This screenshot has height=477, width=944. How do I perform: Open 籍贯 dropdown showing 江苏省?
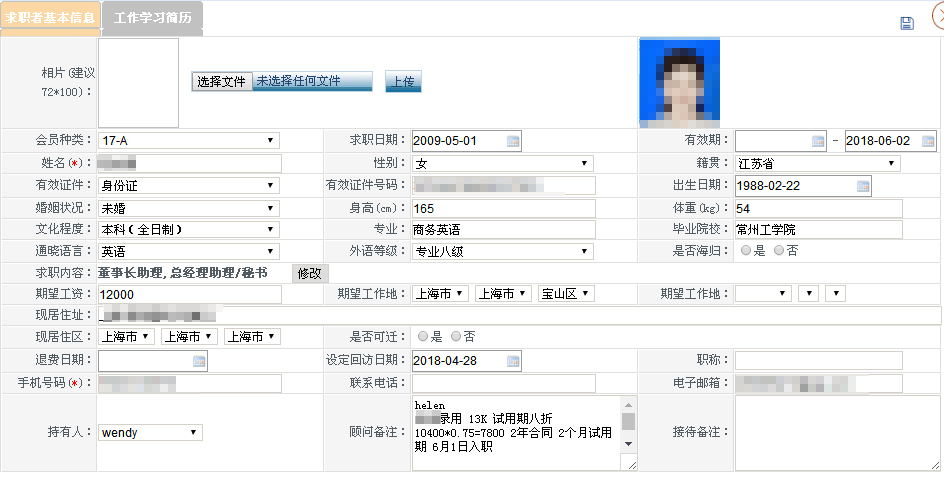point(818,163)
